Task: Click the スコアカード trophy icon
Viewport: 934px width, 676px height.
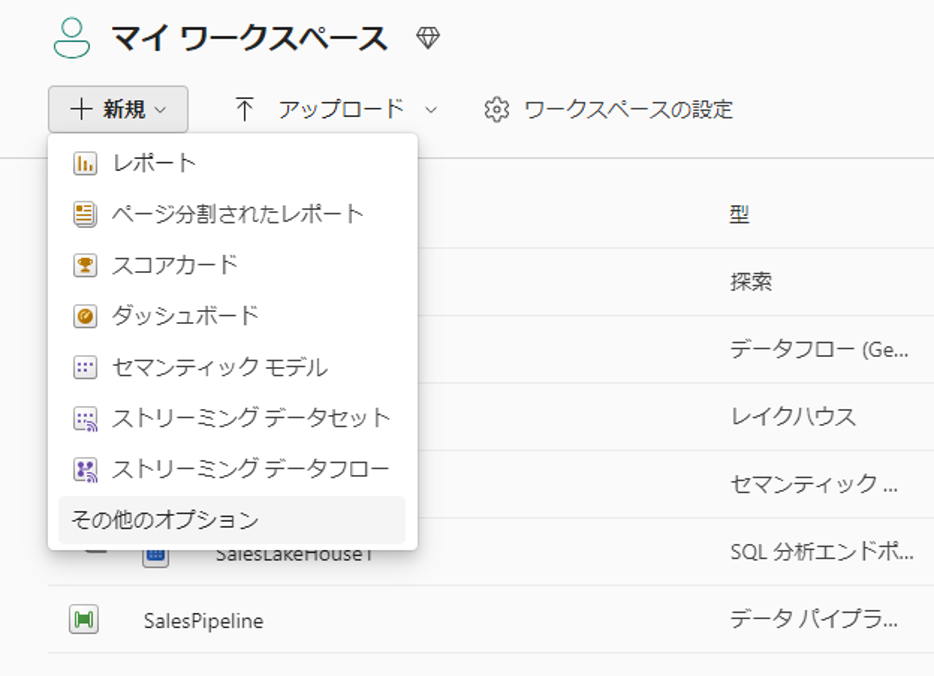Action: coord(85,265)
